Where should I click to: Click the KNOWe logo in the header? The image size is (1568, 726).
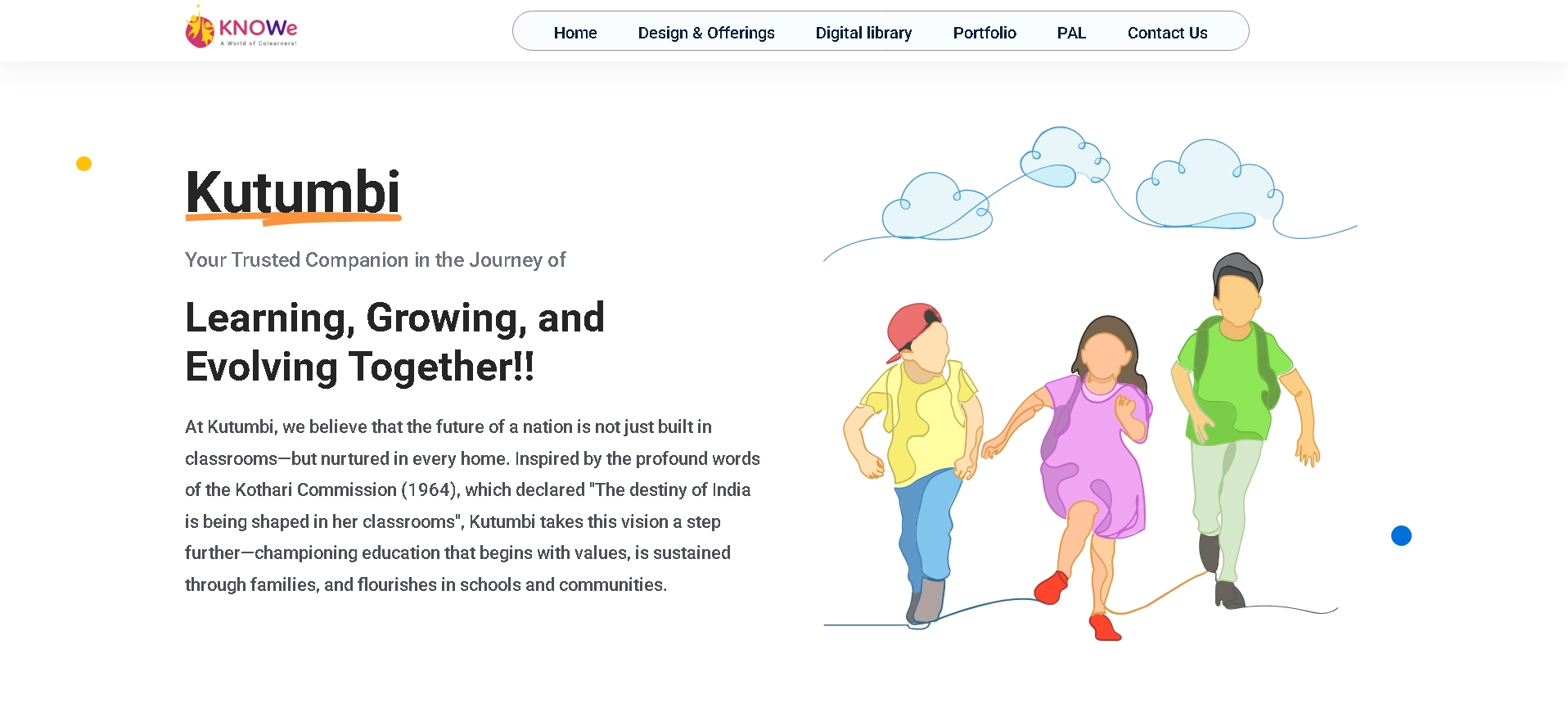tap(241, 29)
